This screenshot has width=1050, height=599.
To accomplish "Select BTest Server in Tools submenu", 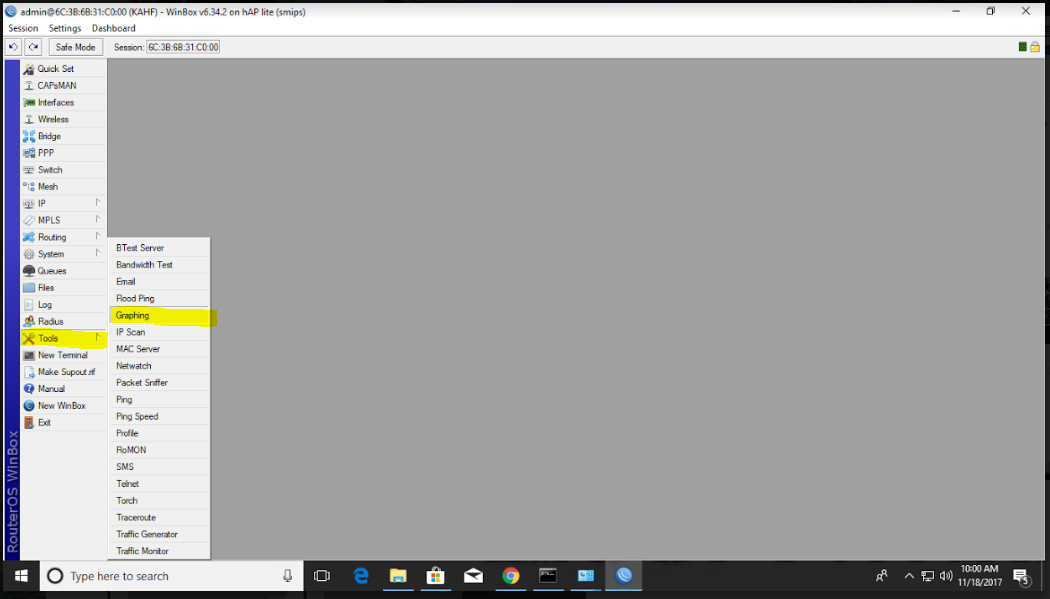I will [x=159, y=248].
